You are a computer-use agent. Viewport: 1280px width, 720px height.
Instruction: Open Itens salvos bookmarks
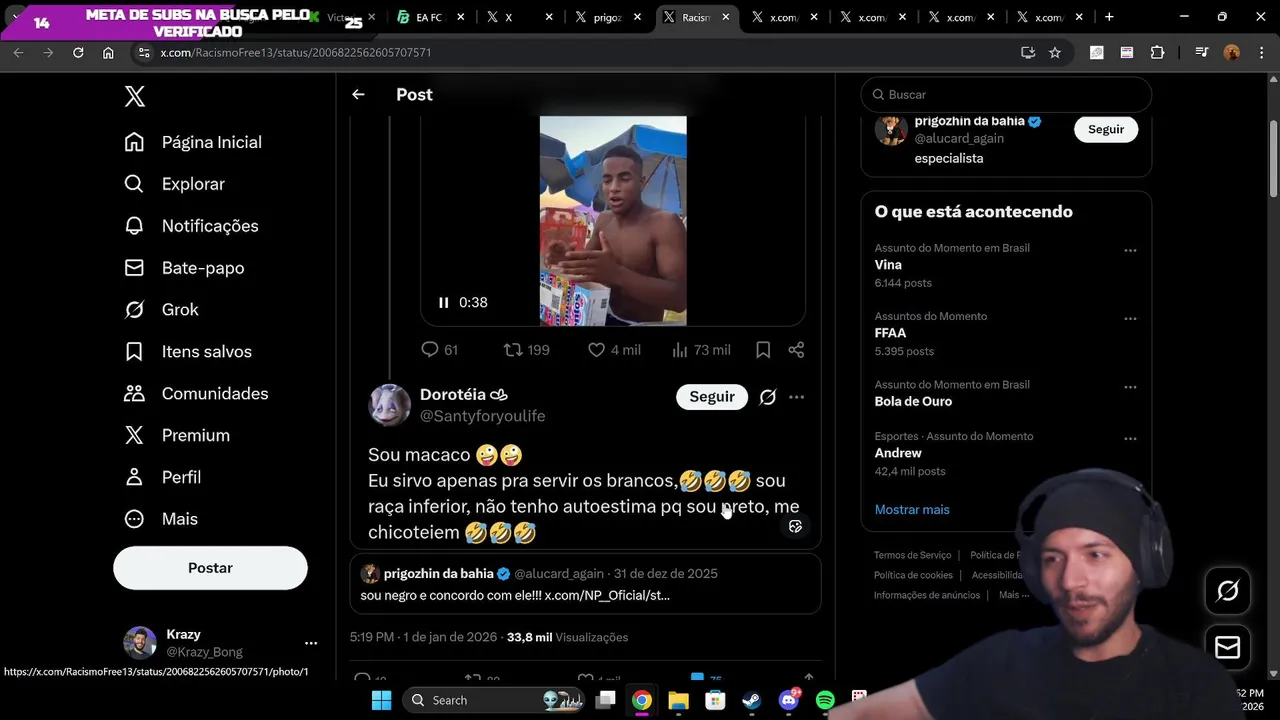pos(188,352)
